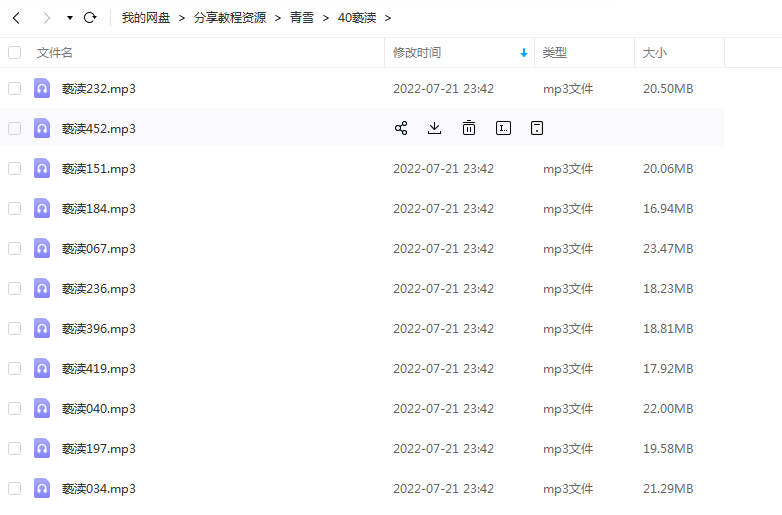
Task: Toggle the select-all checkbox in header
Action: [x=14, y=52]
